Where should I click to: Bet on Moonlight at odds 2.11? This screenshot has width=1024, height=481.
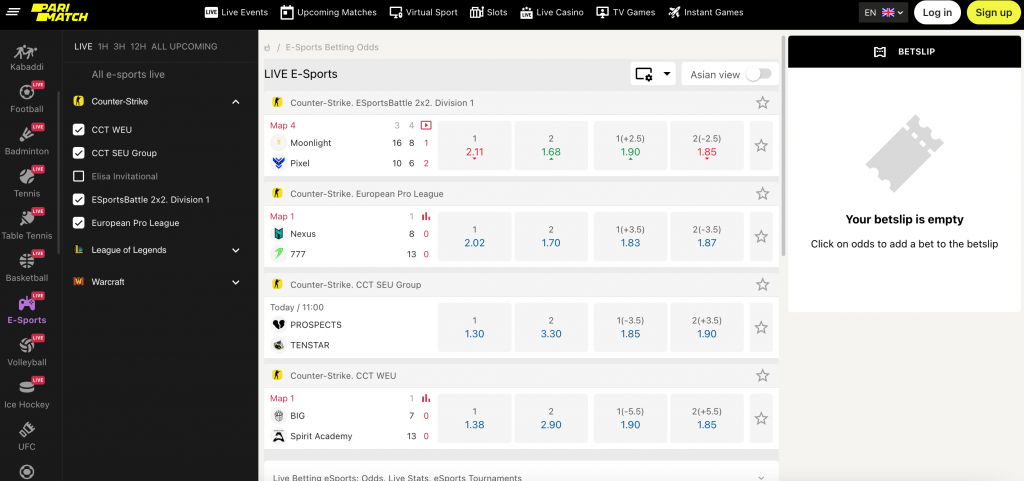475,146
